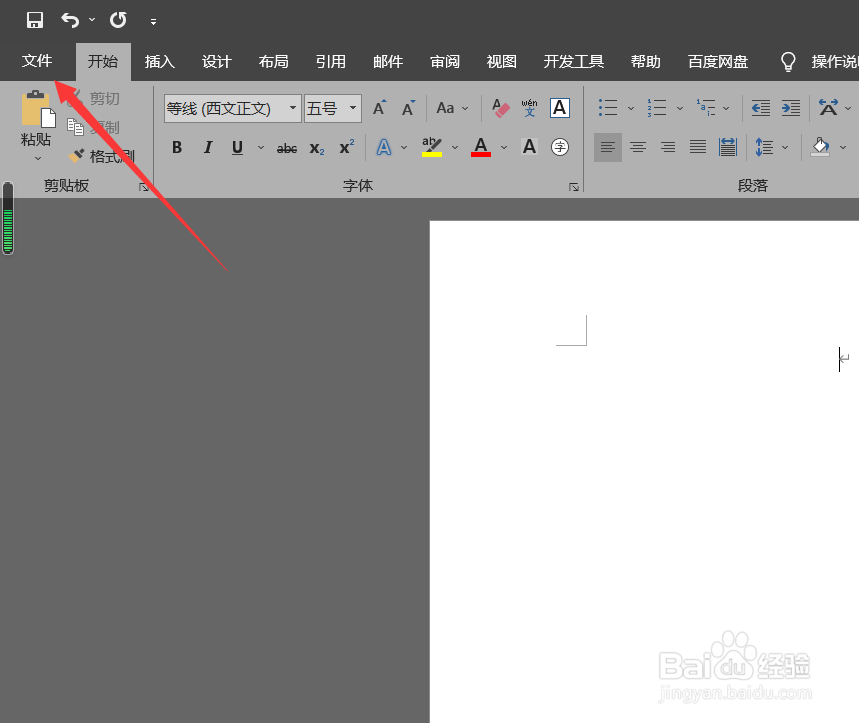This screenshot has height=723, width=859.
Task: Apply text effects with blue A icon
Action: pos(384,147)
